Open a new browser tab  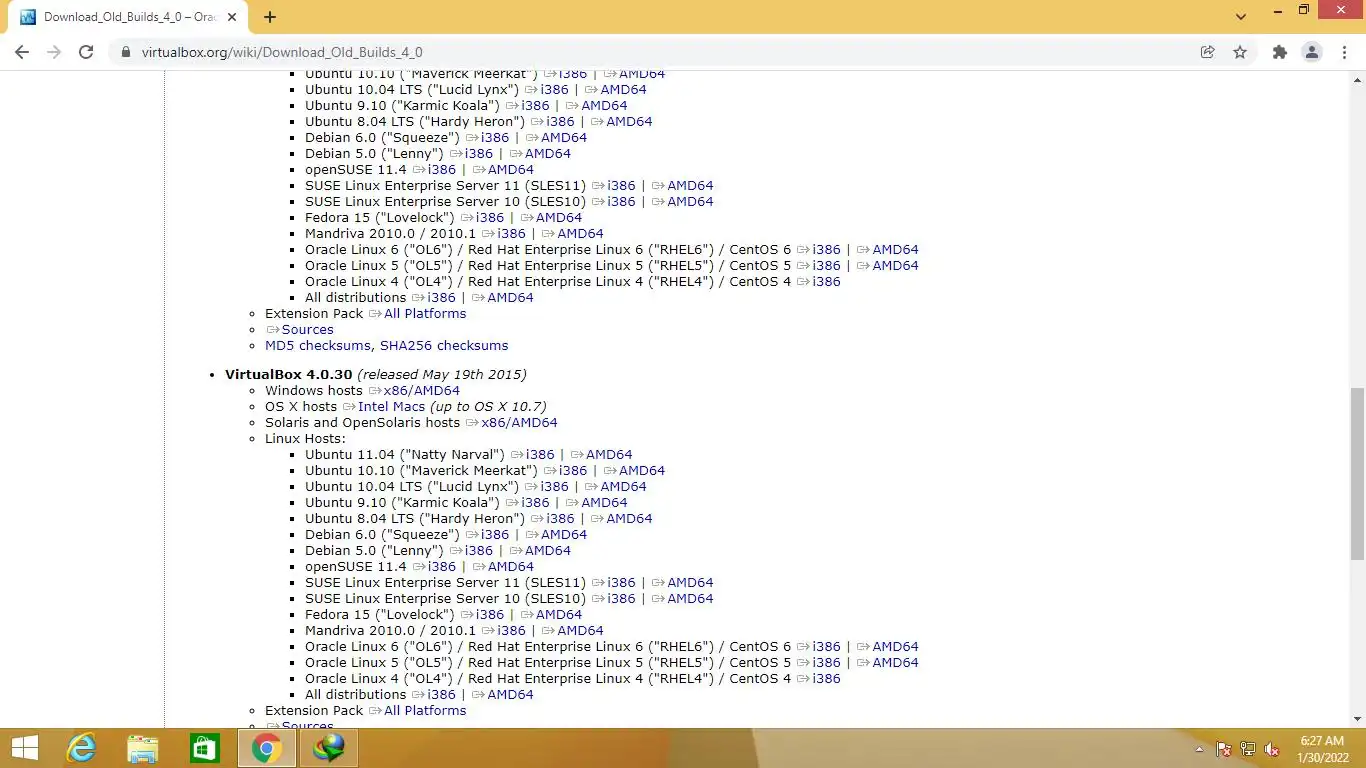tap(270, 17)
